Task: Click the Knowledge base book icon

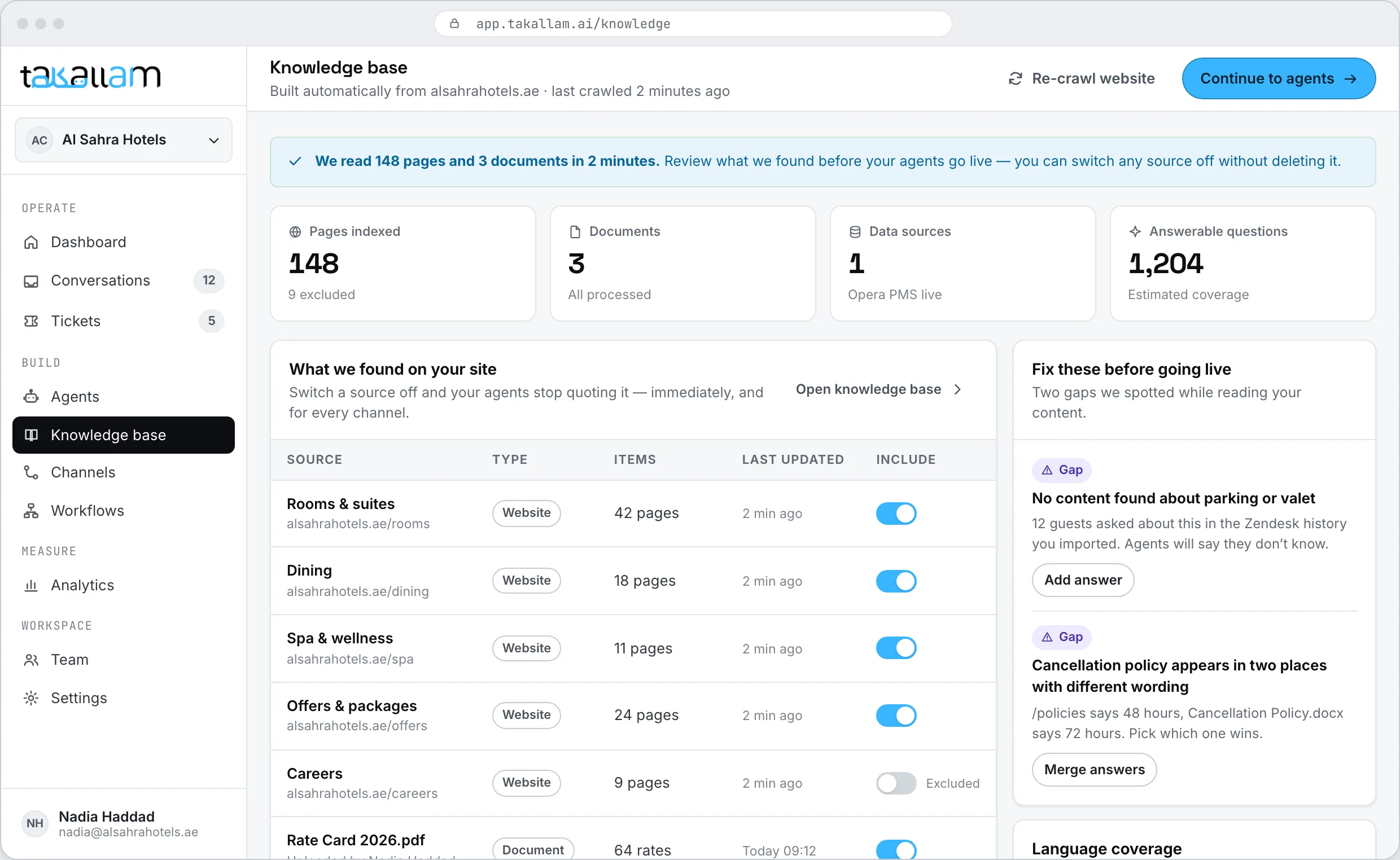Action: [31, 435]
